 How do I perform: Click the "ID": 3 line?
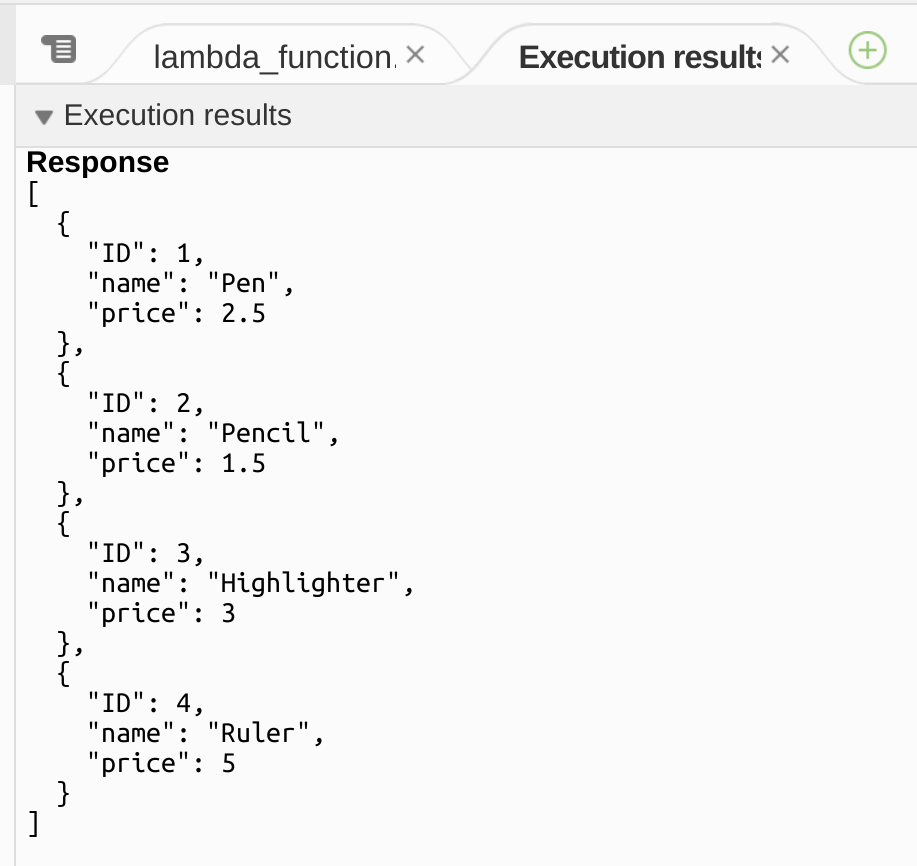pos(145,553)
